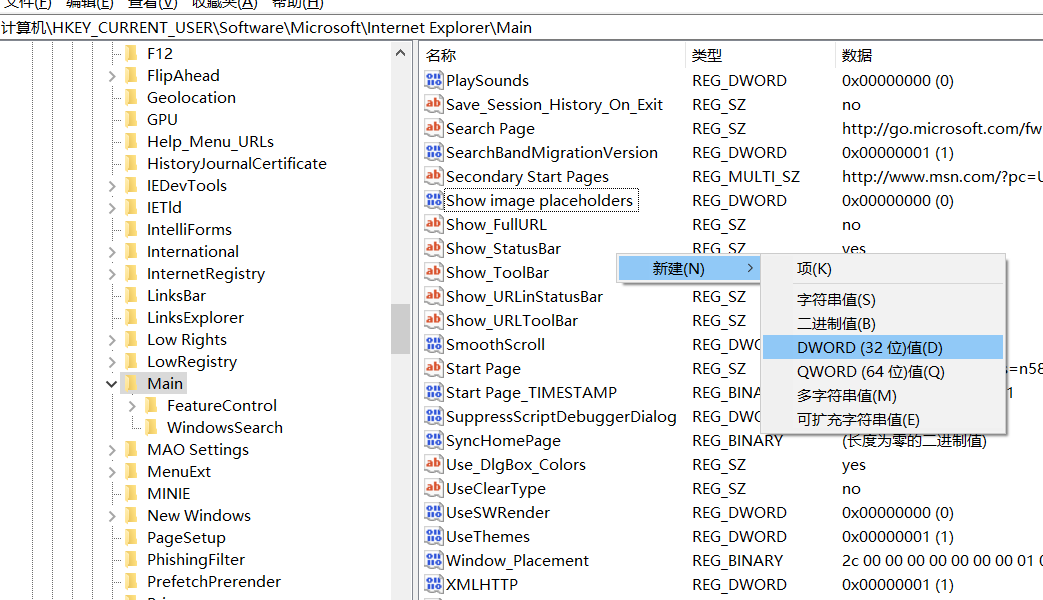Choose 项(K) to create new key
Image resolution: width=1043 pixels, height=600 pixels.
click(x=883, y=269)
